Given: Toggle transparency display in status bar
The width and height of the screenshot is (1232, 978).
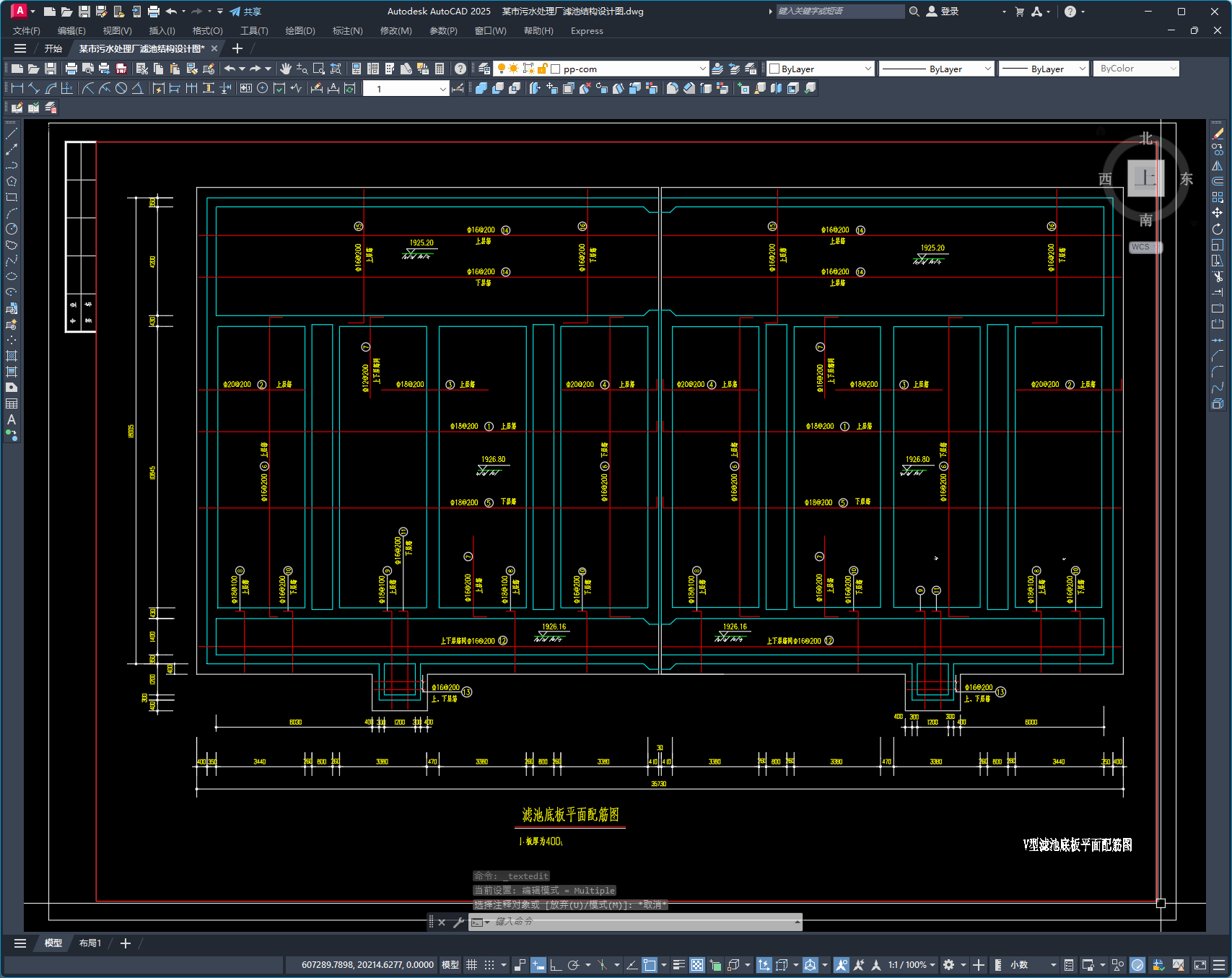Looking at the screenshot, I should tap(697, 965).
